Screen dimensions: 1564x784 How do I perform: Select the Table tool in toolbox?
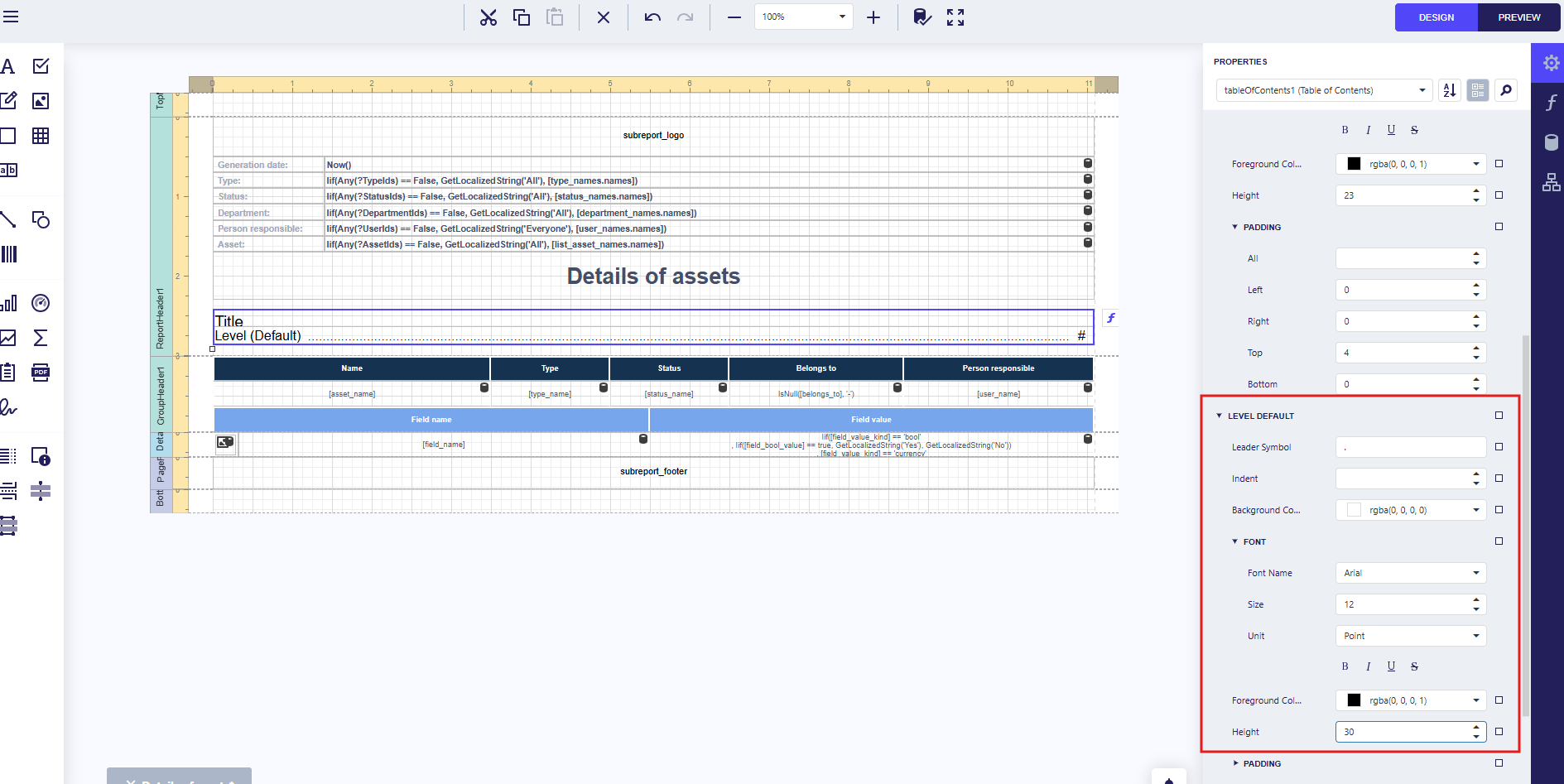[x=41, y=136]
